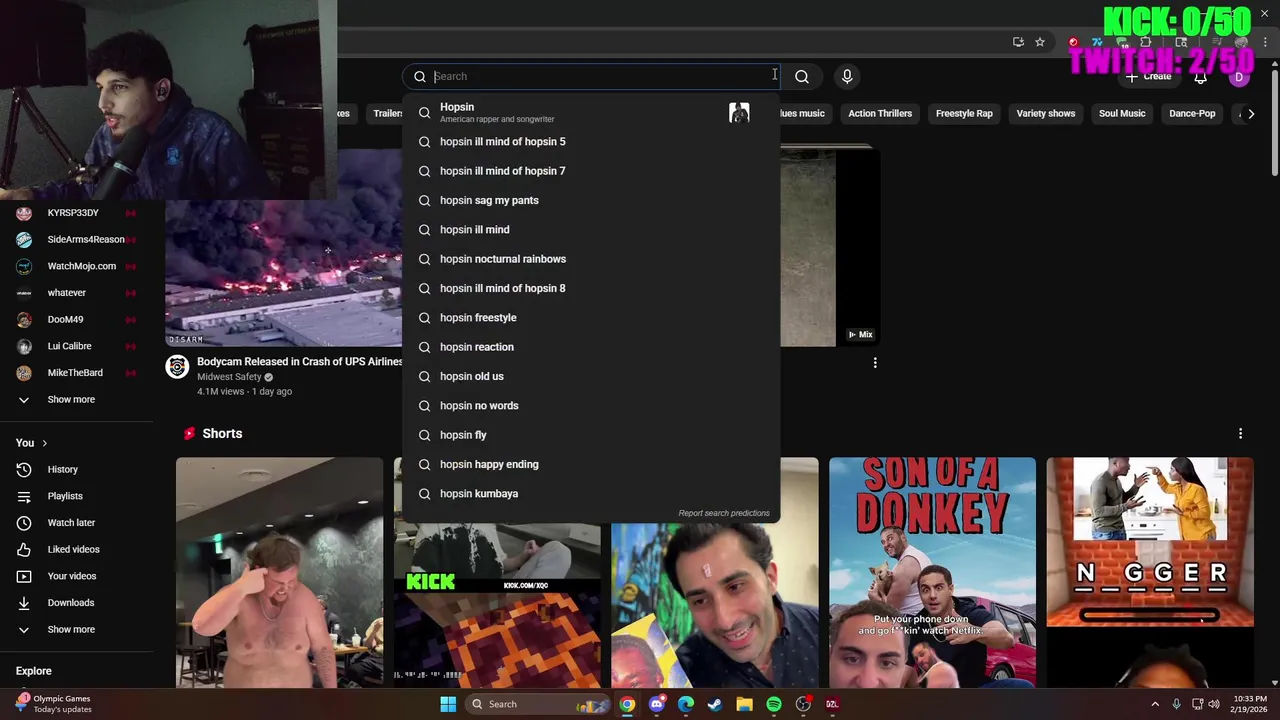
Task: Open Spotify from the taskbar
Action: pyautogui.click(x=773, y=704)
